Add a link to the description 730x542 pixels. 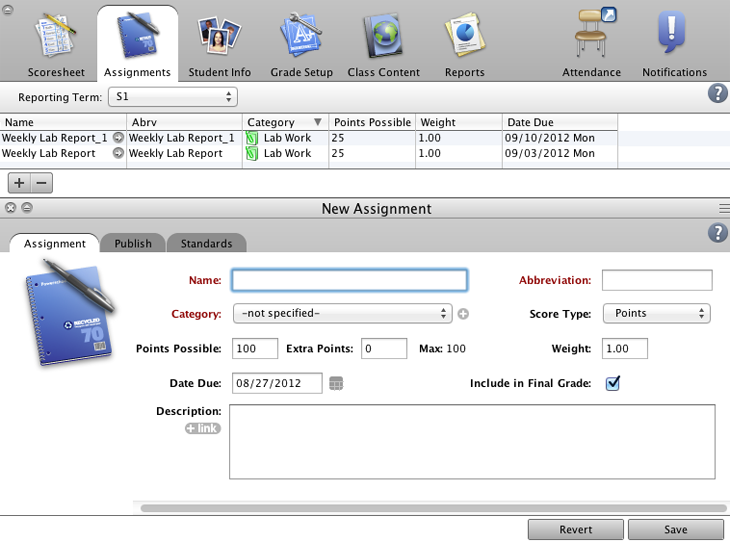[202, 429]
